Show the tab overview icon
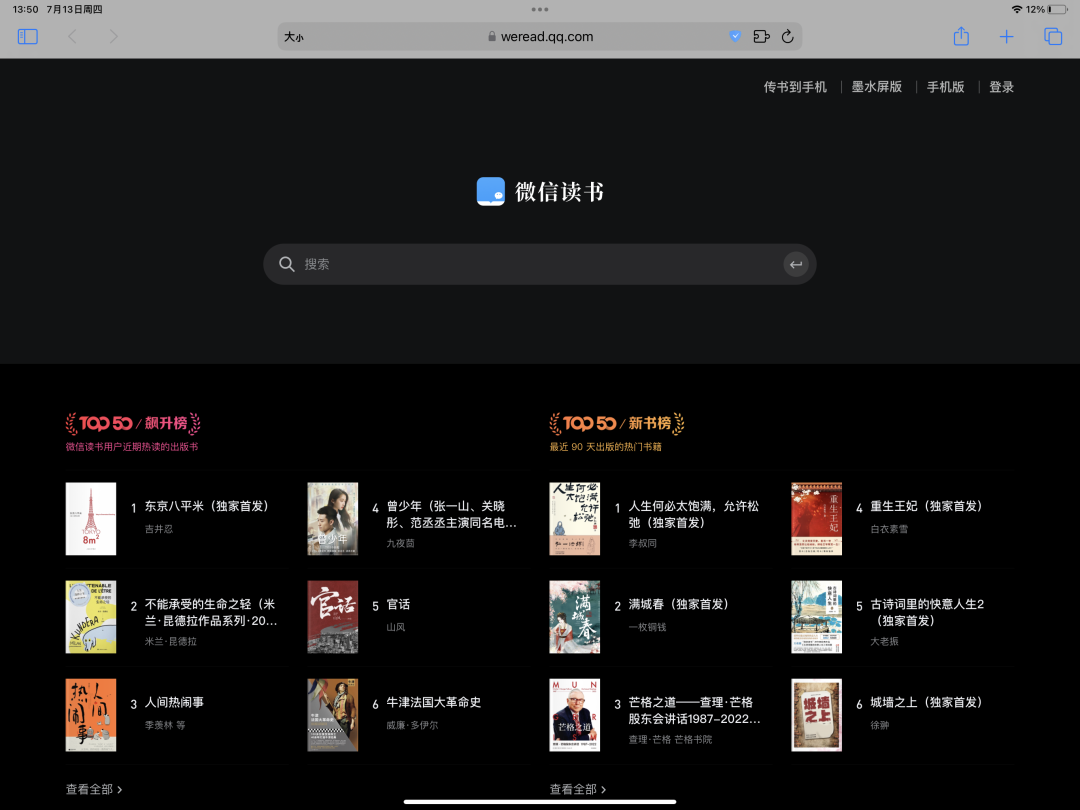The image size is (1080, 810). click(x=1052, y=37)
